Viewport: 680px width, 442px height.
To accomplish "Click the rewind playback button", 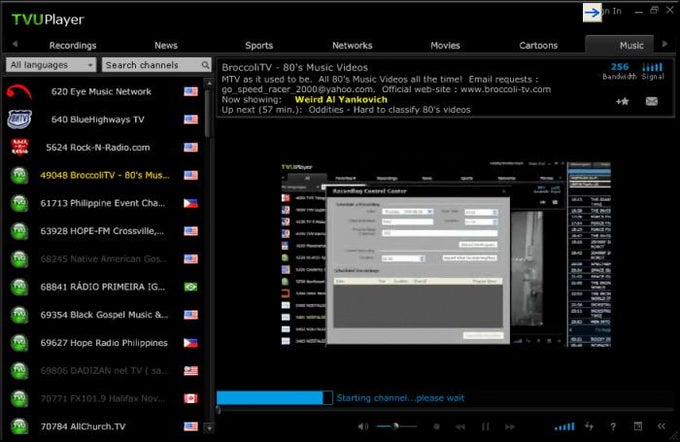I will pyautogui.click(x=461, y=427).
